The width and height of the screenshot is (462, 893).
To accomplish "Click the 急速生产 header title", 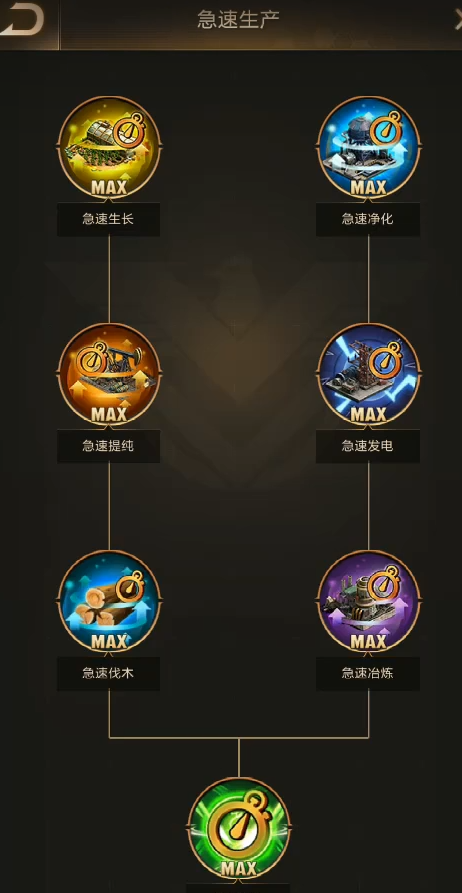I will pos(239,19).
